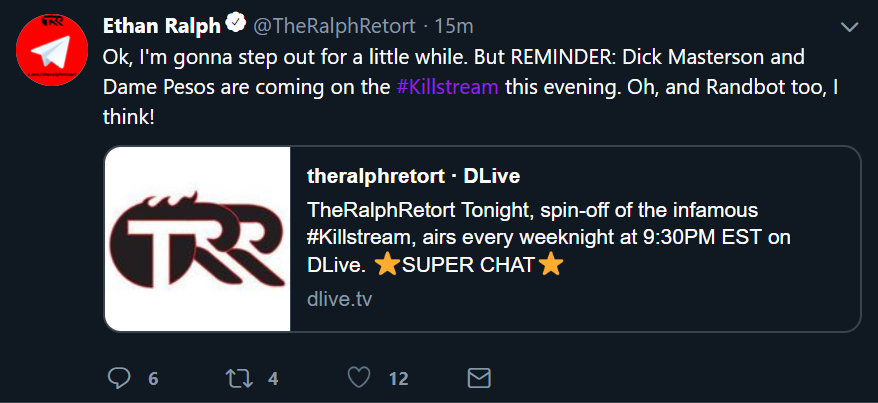This screenshot has width=878, height=403.
Task: Open the Ethan Ralph display name
Action: 162,25
